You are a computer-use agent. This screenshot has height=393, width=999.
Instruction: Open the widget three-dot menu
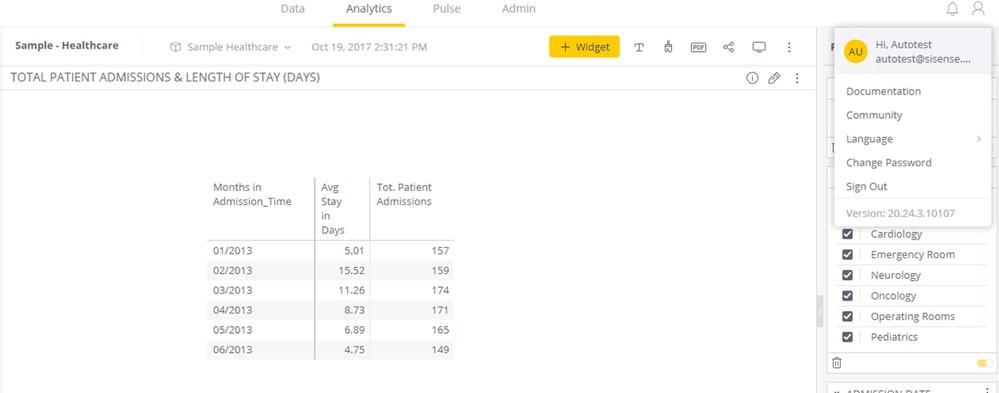point(797,78)
